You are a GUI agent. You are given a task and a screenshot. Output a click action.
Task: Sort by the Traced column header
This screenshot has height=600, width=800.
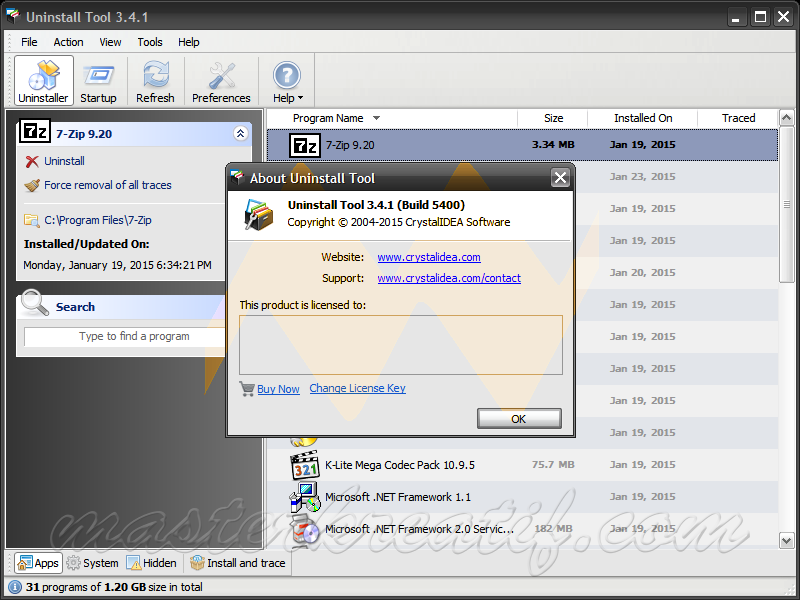tap(738, 118)
